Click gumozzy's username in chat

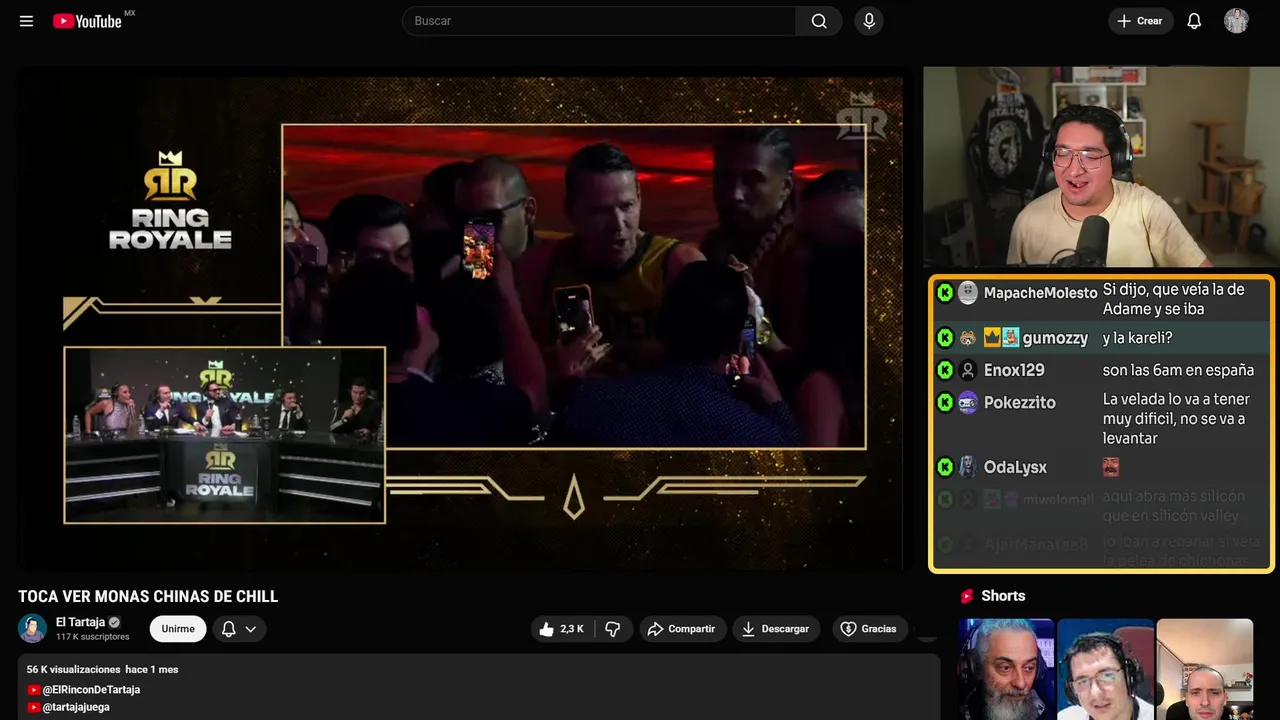point(1055,339)
